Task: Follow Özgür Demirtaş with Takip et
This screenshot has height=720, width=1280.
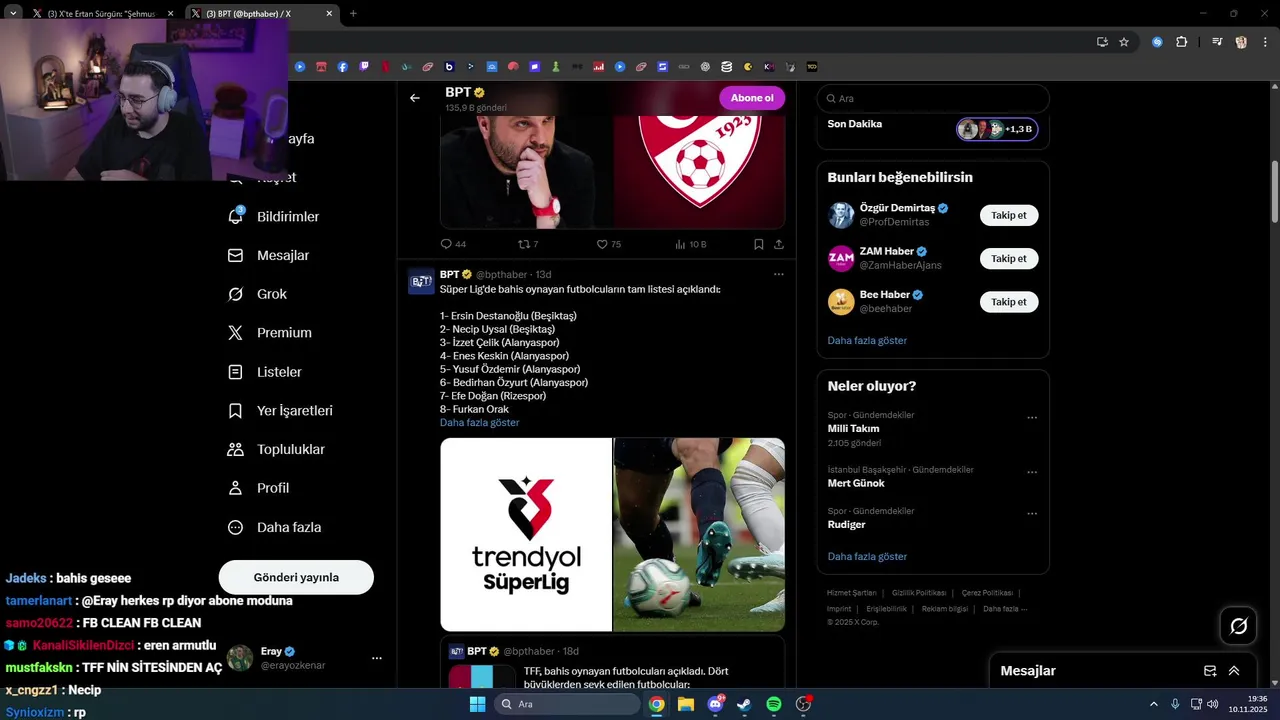Action: (1009, 215)
